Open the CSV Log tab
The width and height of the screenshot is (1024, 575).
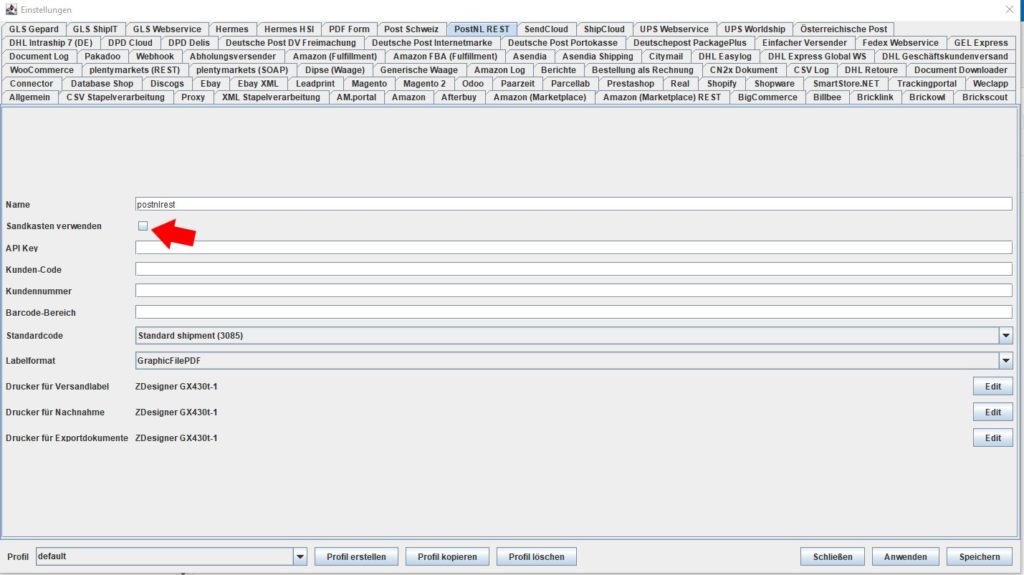(x=811, y=71)
